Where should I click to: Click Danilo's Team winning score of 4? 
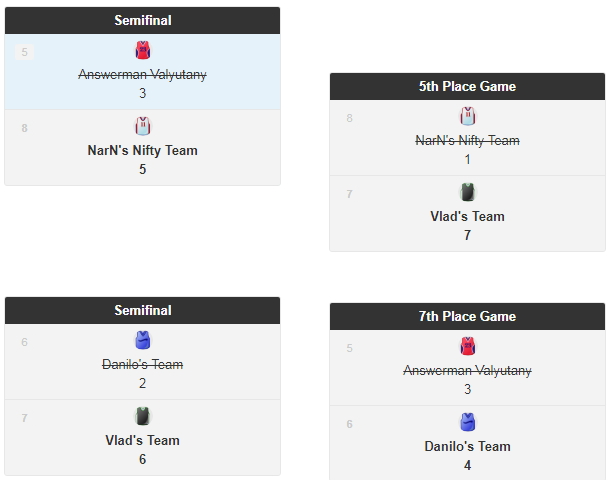tap(467, 466)
